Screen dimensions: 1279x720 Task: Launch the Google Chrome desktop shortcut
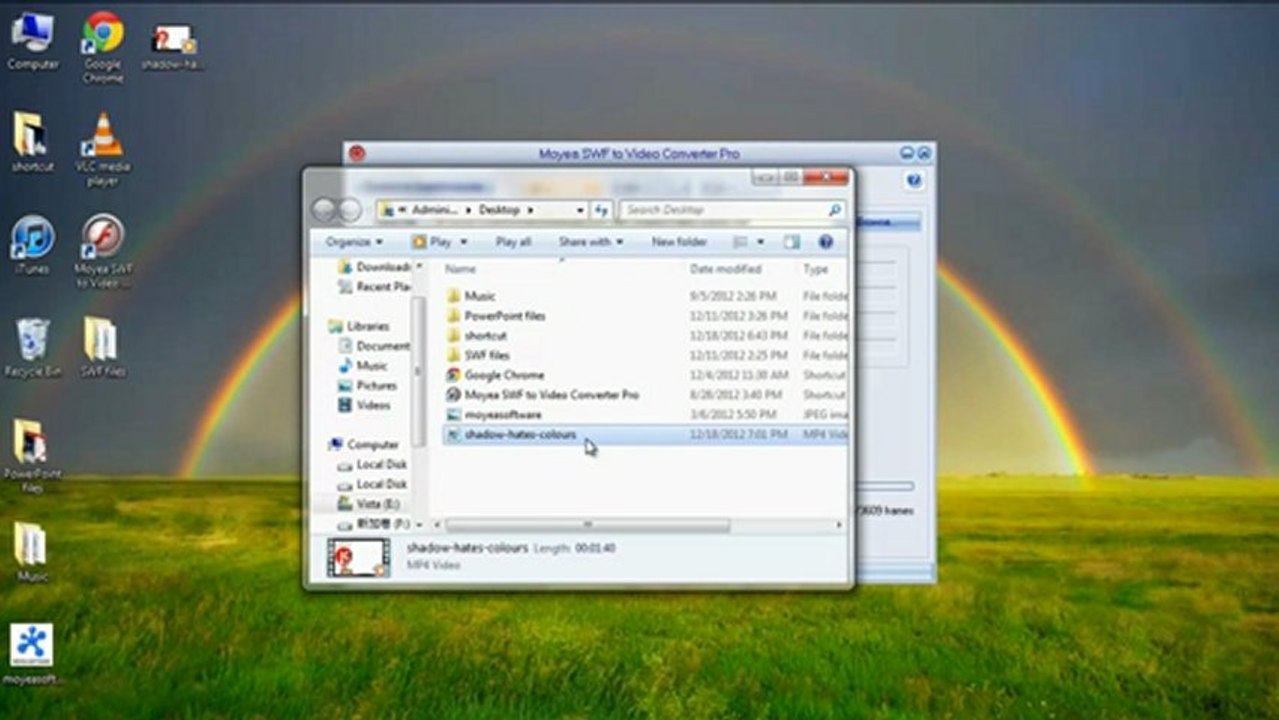point(102,46)
